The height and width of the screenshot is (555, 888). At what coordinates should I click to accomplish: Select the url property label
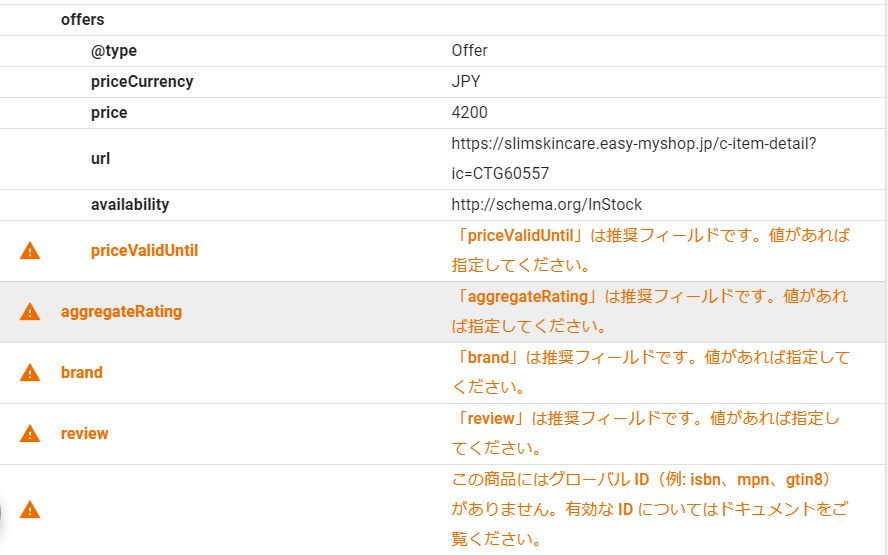[x=100, y=158]
